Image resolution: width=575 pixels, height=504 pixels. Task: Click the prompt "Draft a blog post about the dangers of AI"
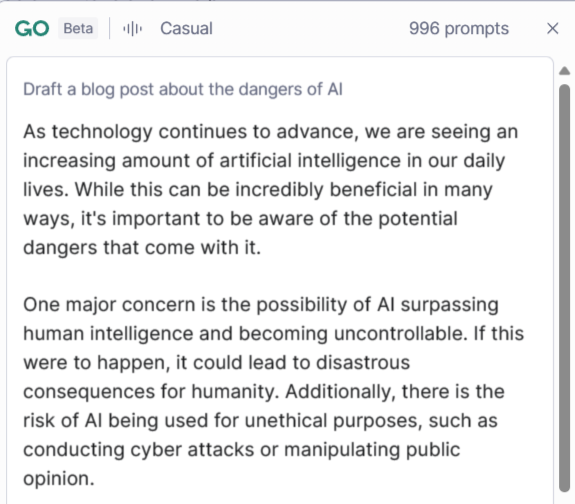(x=183, y=89)
